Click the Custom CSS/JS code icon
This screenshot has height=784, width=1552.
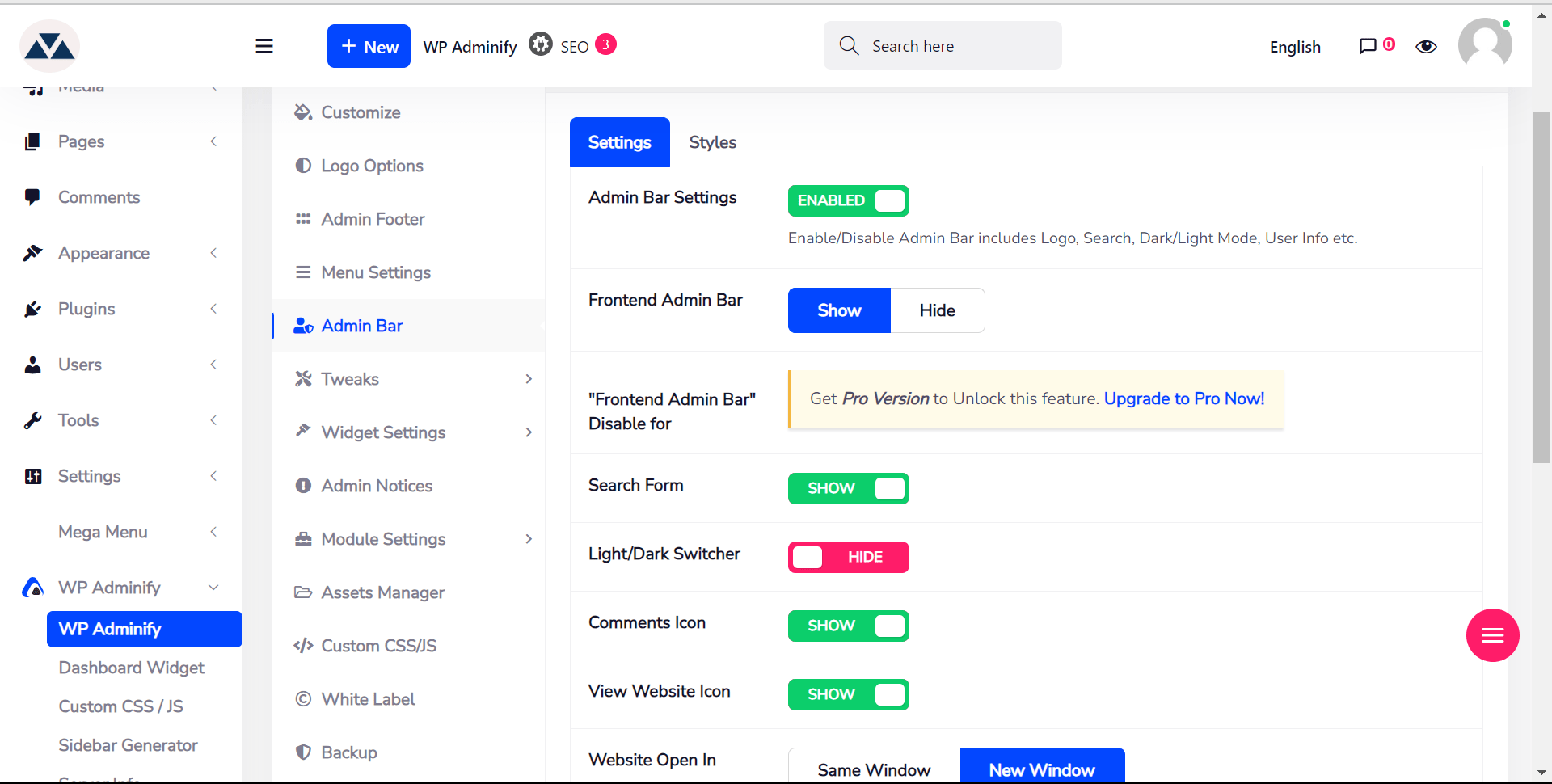pyautogui.click(x=303, y=646)
